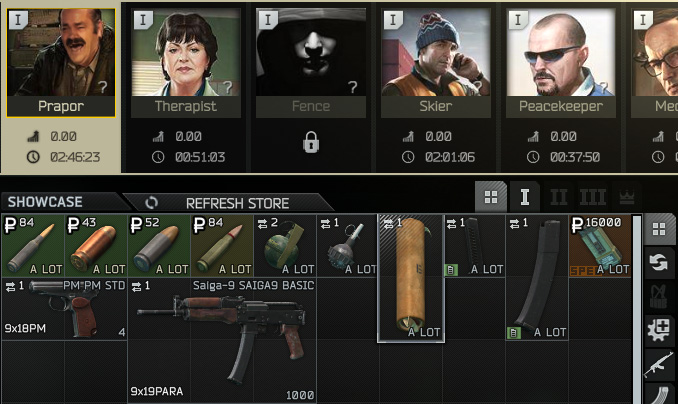Select the PM pistol item
Screen dimensions: 678x404
(64, 309)
